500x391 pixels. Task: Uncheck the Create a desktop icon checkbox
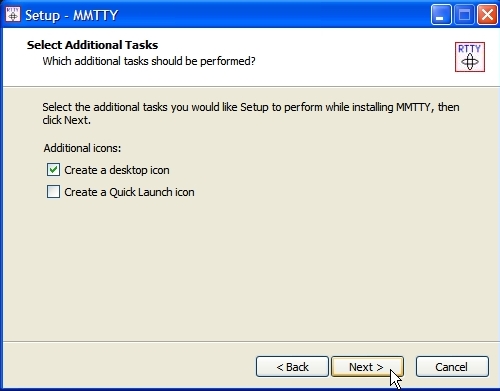point(53,170)
